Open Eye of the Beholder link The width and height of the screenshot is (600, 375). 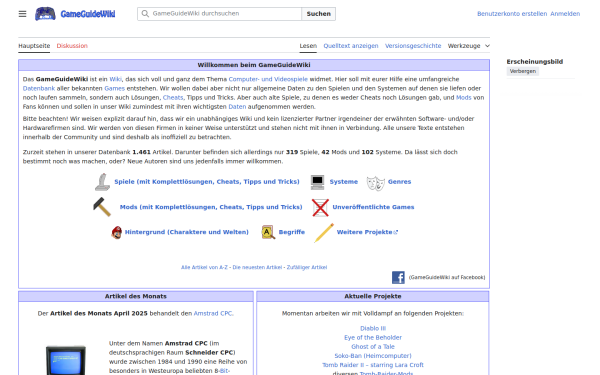click(373, 338)
